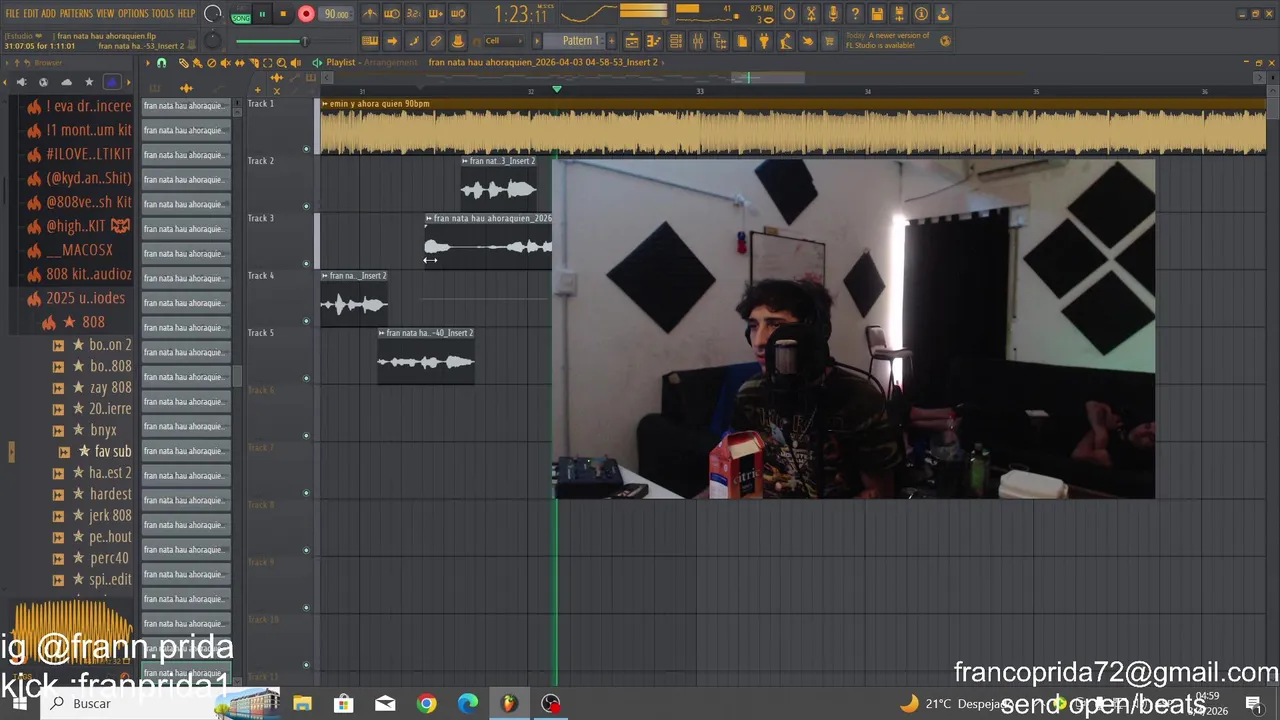This screenshot has height=720, width=1280.
Task: Click the arrow left of Pattern 1
Action: (x=537, y=41)
